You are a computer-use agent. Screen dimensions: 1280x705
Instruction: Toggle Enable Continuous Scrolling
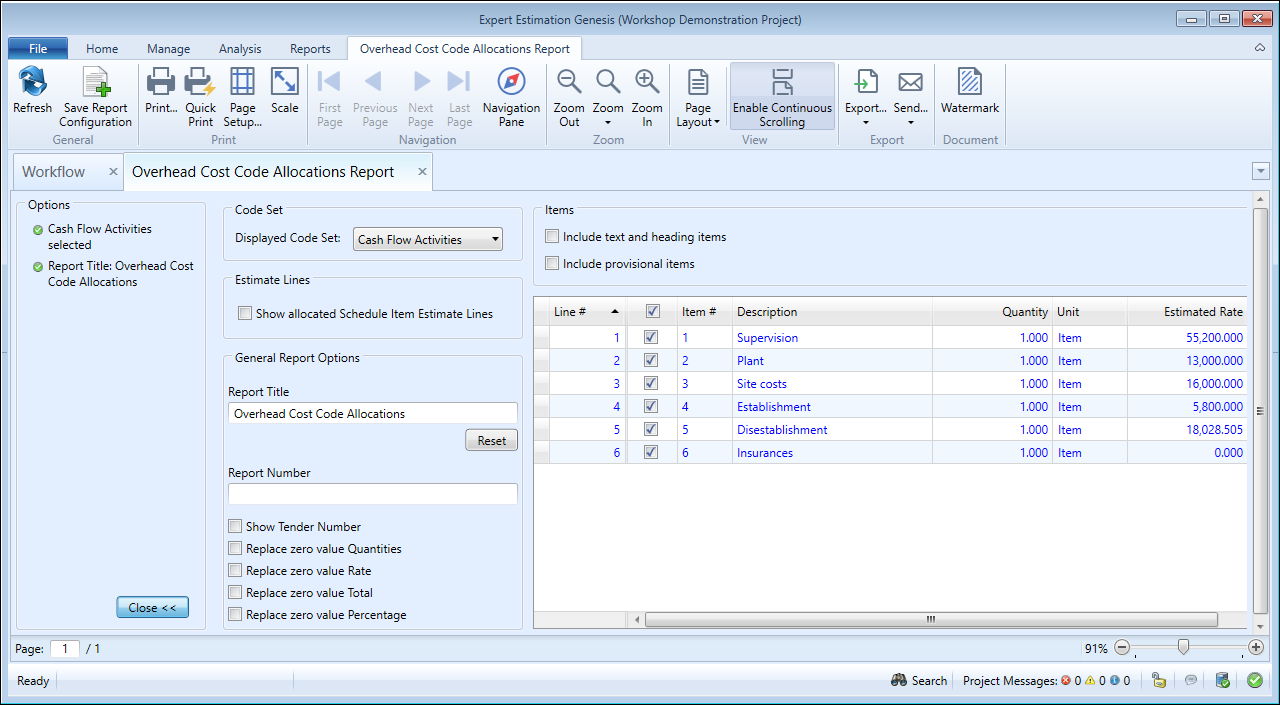coord(782,97)
